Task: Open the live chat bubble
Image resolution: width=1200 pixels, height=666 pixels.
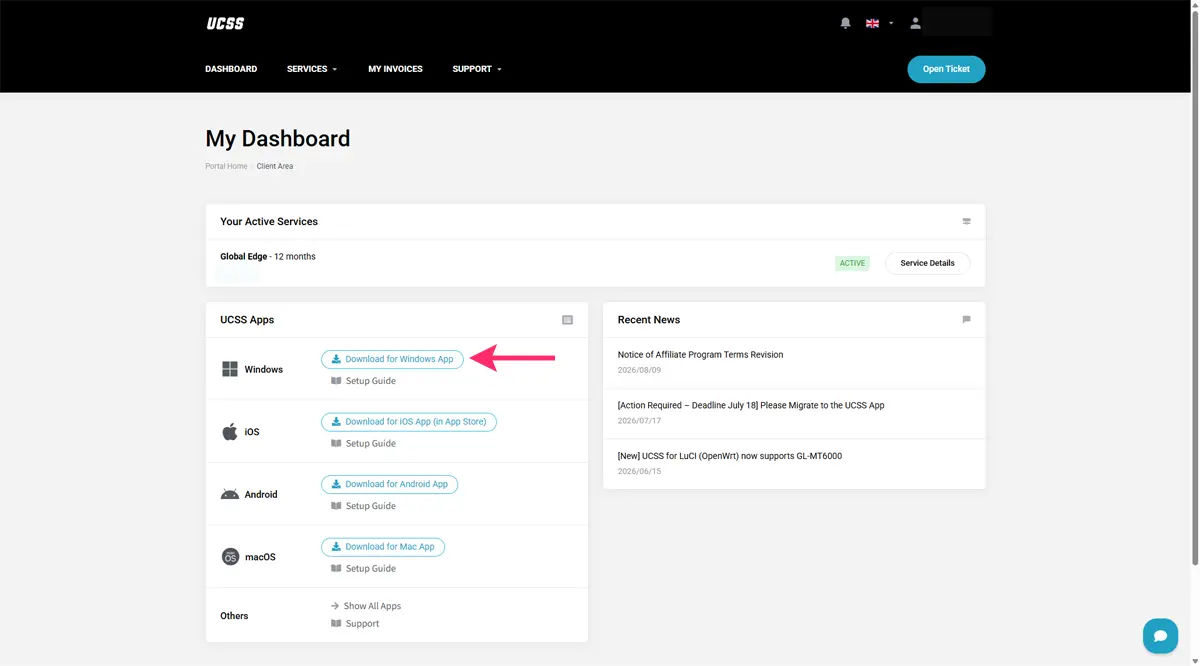Action: (1160, 636)
